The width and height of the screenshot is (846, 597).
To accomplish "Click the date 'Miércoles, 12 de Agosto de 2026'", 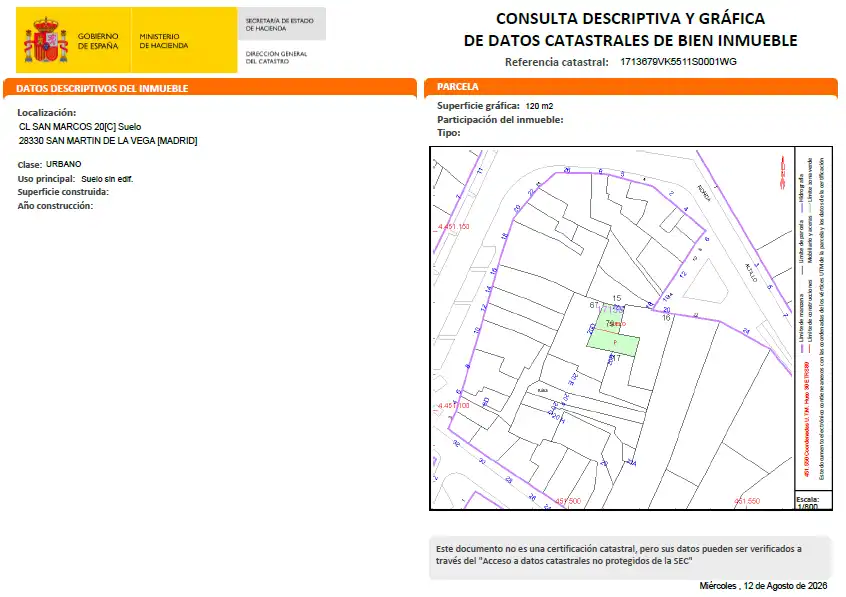I will pos(763,586).
